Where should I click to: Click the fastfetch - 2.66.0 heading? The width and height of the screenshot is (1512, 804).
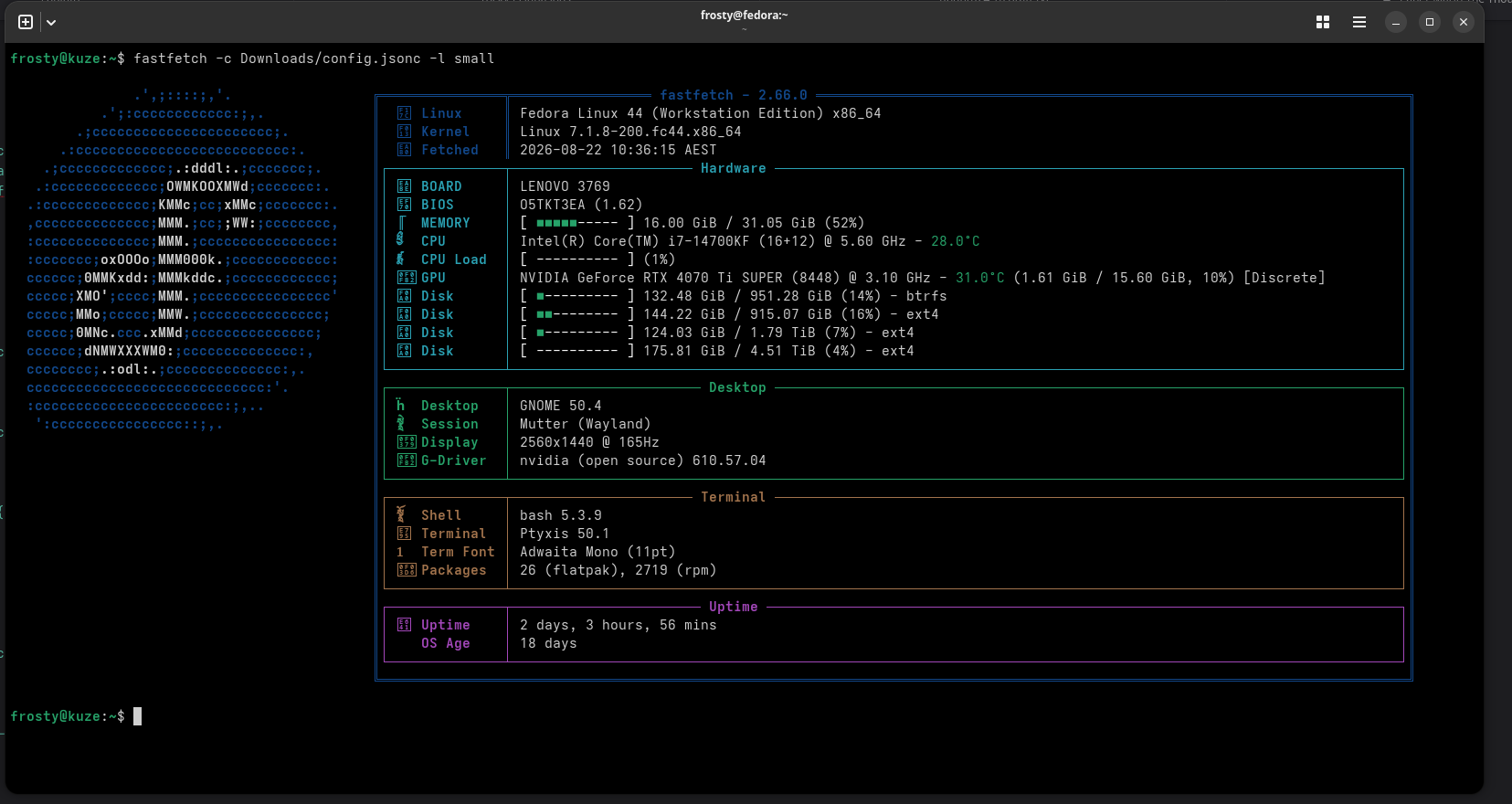pos(734,95)
